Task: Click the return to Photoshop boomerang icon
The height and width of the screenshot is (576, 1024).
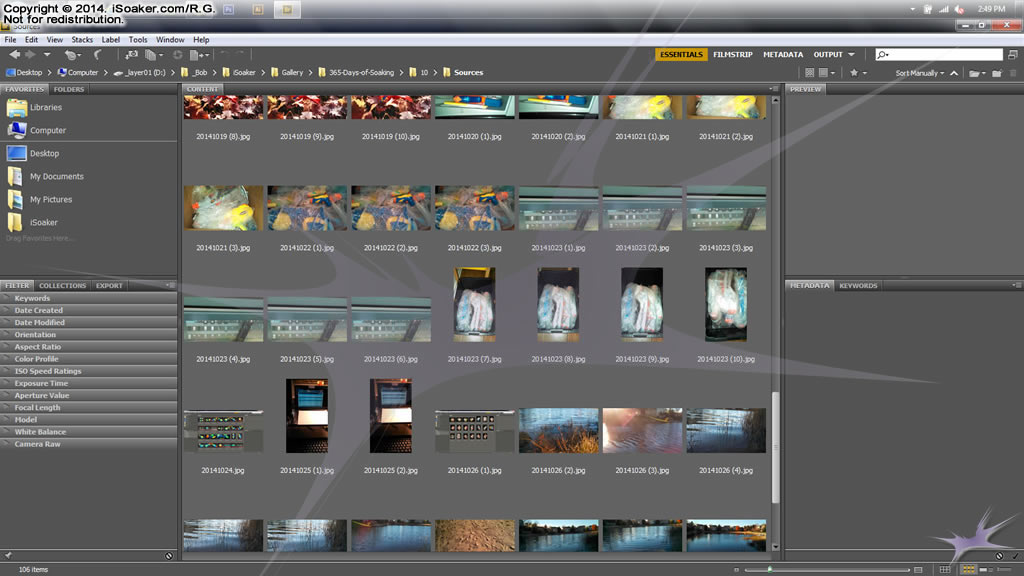Action: tap(97, 55)
